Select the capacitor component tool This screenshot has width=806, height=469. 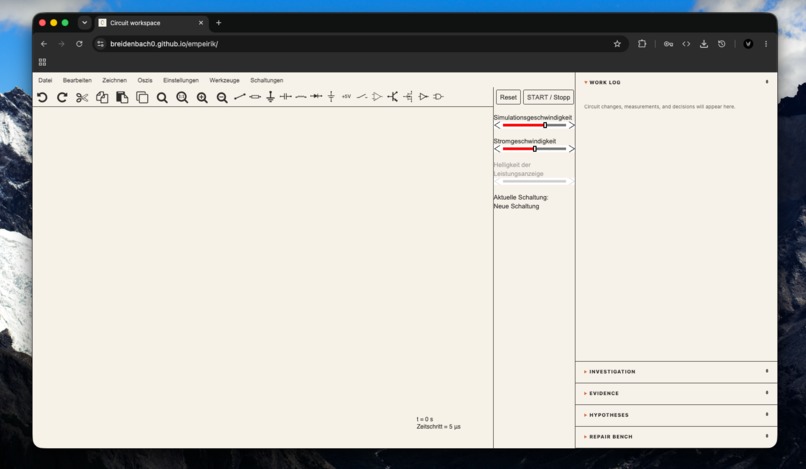click(286, 97)
